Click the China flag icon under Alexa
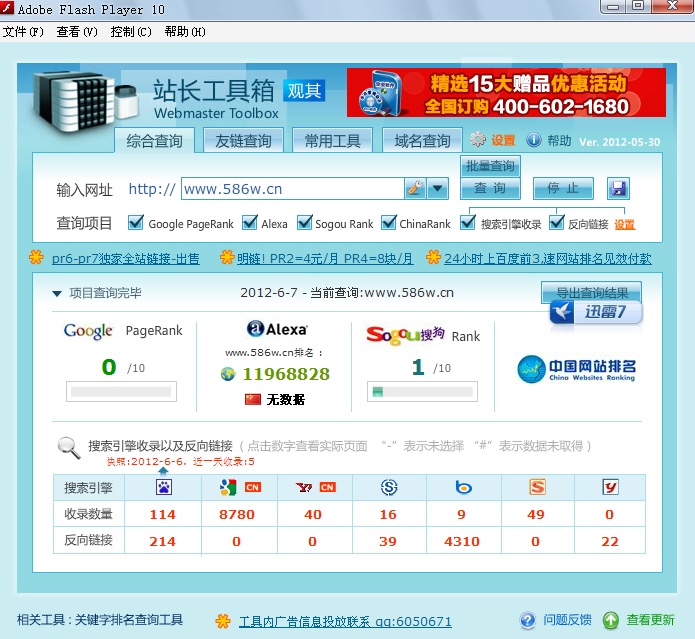 click(x=253, y=399)
